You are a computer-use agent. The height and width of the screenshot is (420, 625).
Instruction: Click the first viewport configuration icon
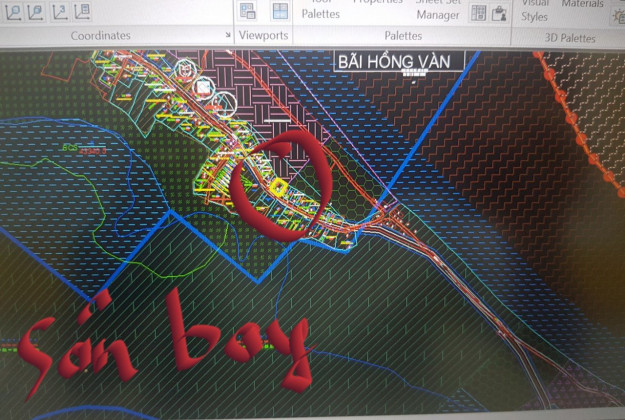(x=249, y=12)
